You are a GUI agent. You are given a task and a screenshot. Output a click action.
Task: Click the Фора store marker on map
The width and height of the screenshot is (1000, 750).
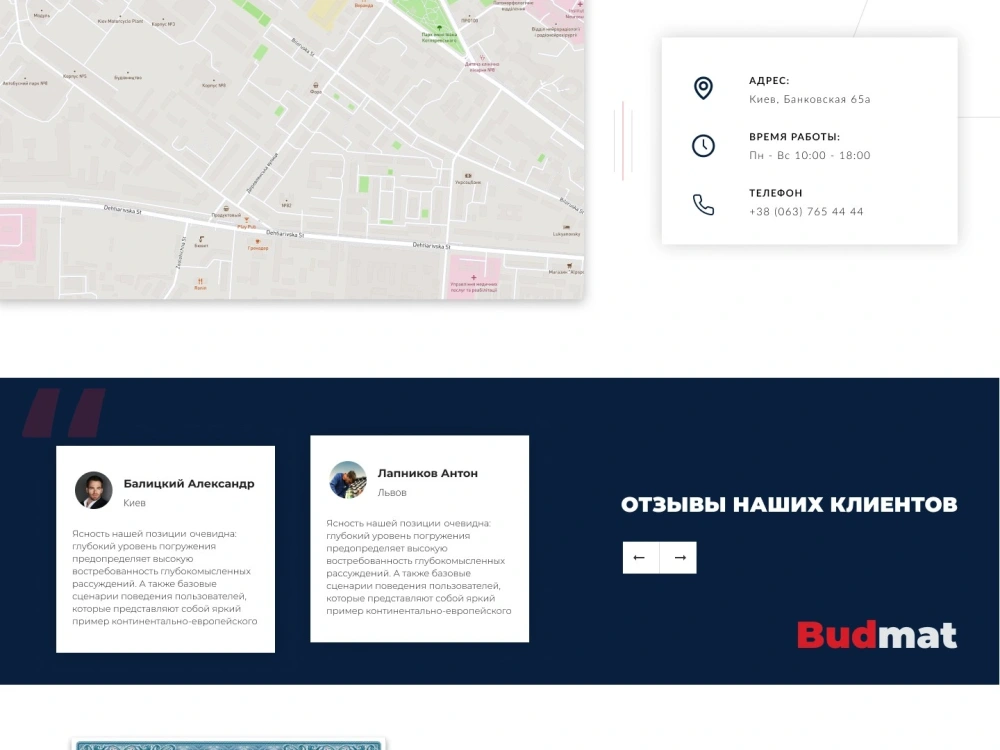pyautogui.click(x=316, y=88)
